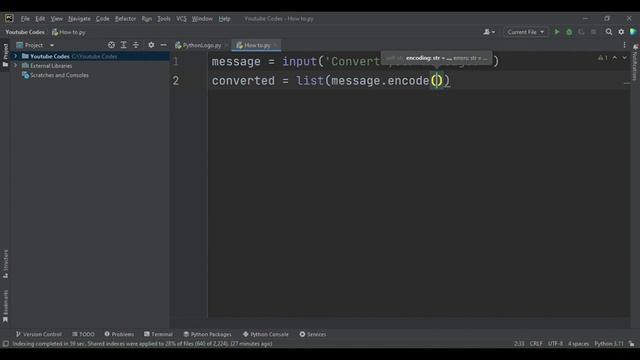
Task: Open Problems tool window
Action: pos(119,334)
